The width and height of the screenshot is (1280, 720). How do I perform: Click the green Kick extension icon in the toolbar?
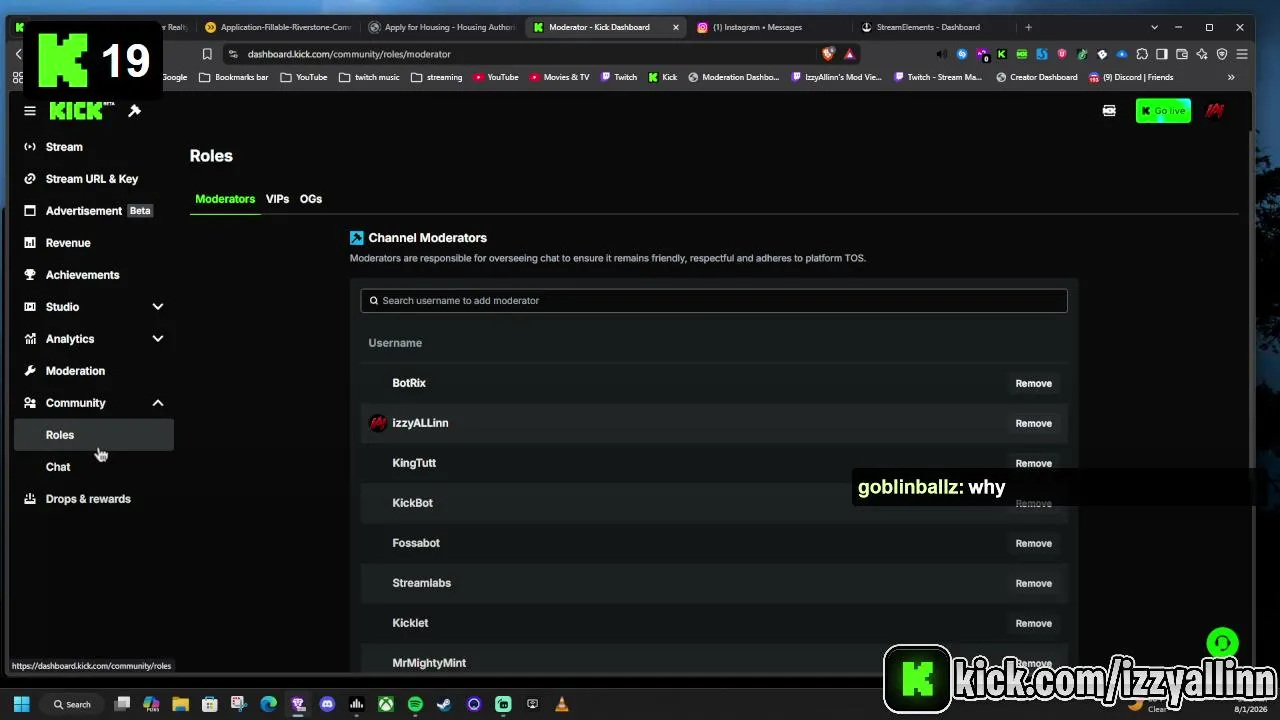point(1002,54)
